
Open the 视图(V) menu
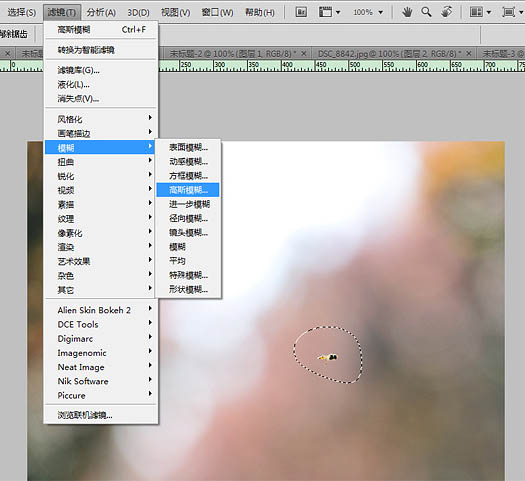[175, 12]
